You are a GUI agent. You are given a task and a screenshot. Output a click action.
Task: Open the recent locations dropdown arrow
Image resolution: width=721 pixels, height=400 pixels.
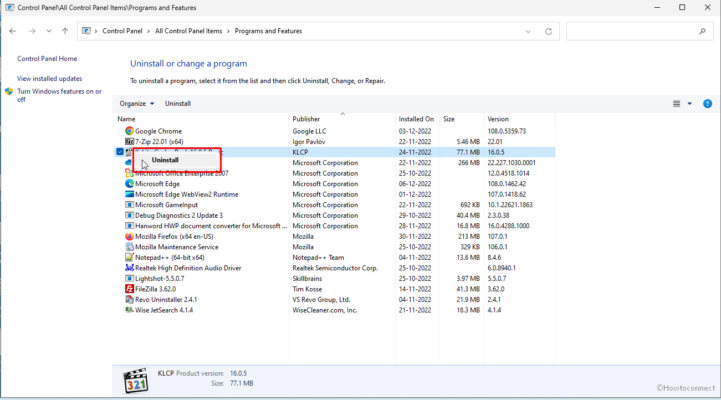[x=49, y=31]
